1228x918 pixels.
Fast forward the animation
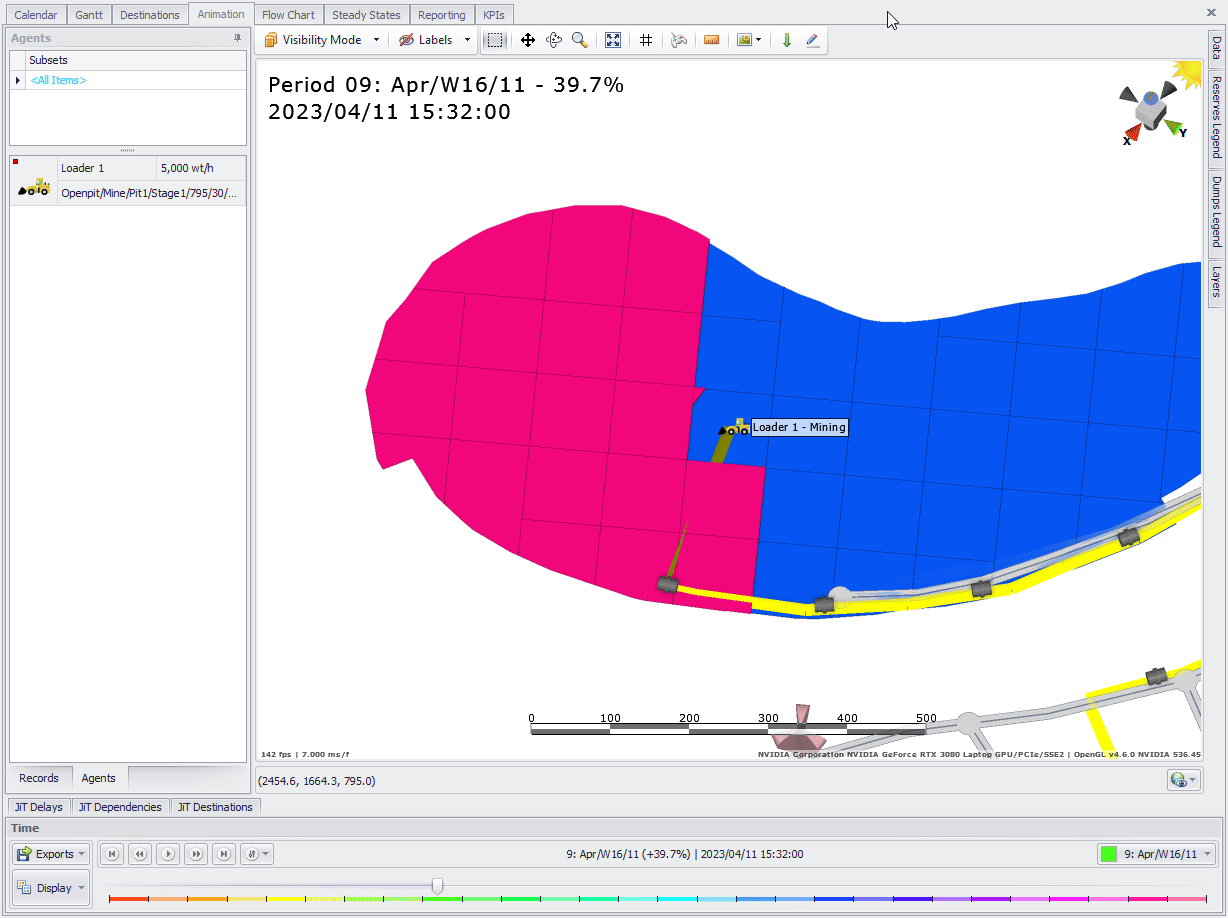click(197, 854)
